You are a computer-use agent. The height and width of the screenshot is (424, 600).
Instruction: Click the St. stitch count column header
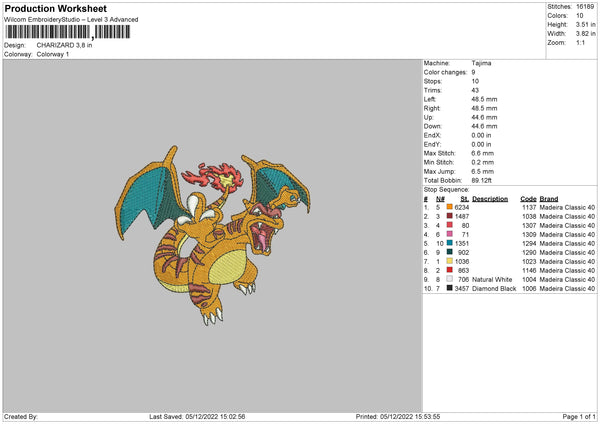[x=465, y=199]
